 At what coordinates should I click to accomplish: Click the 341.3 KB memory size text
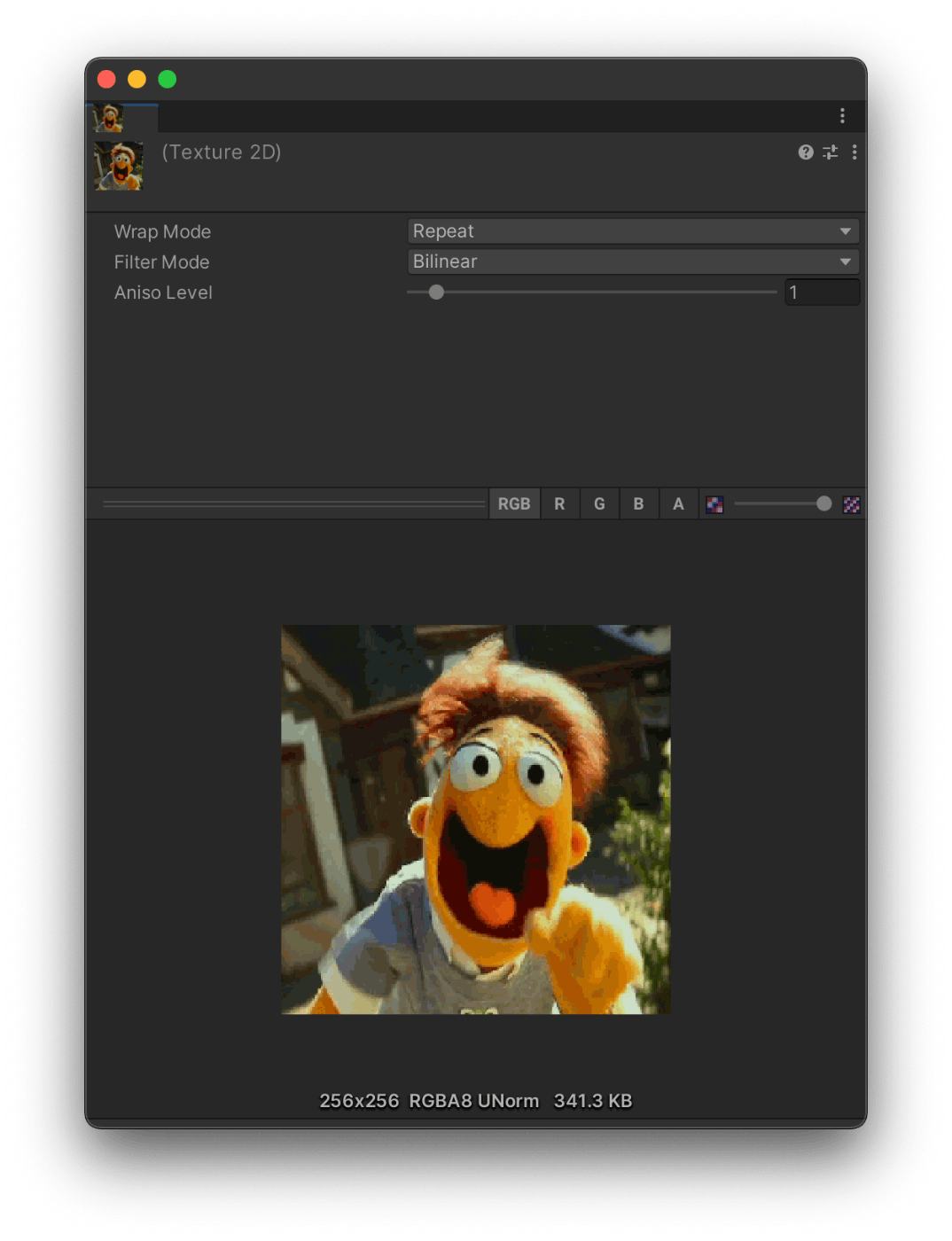click(x=593, y=1101)
